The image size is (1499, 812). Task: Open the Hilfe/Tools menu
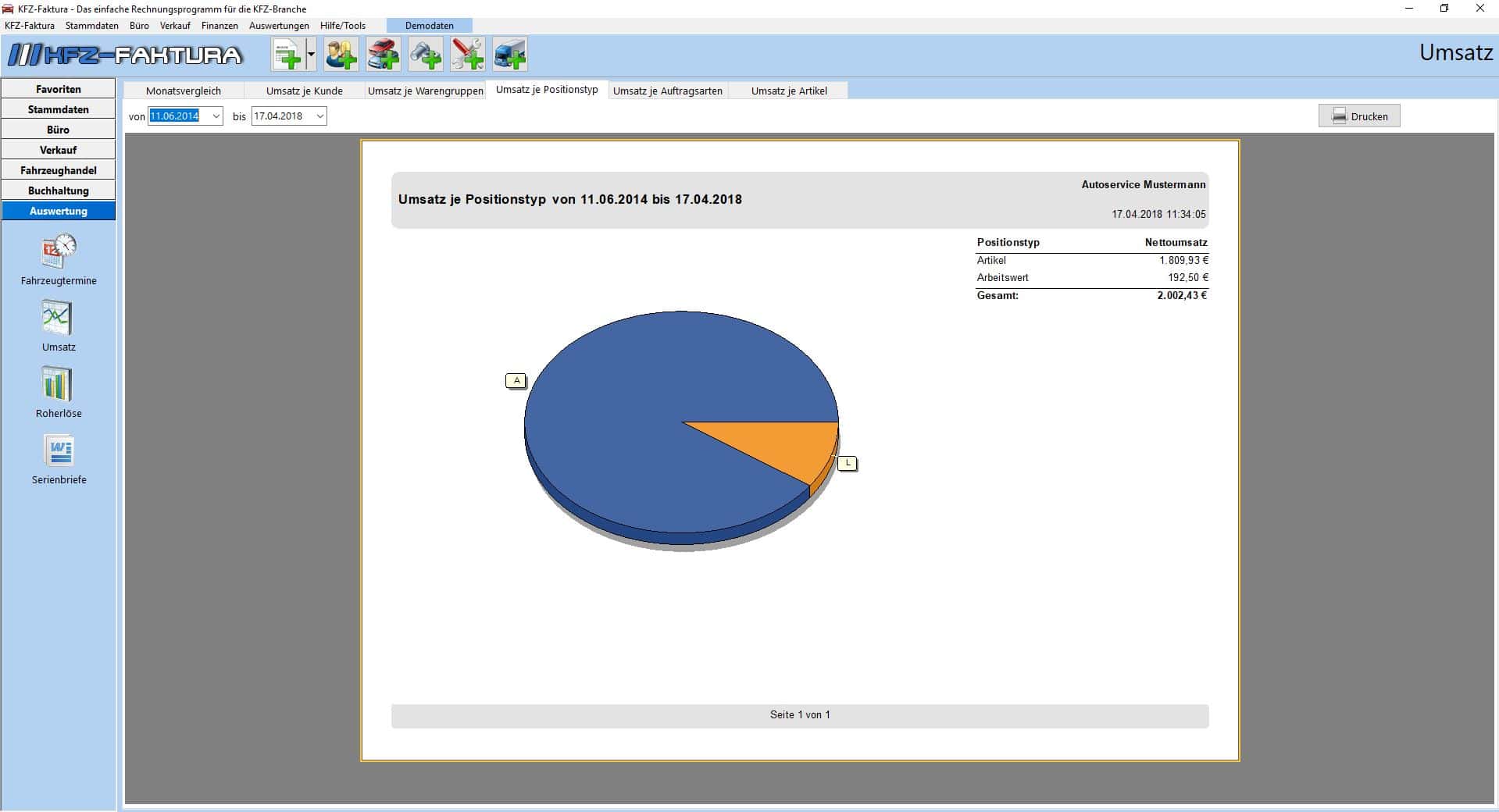pos(342,26)
